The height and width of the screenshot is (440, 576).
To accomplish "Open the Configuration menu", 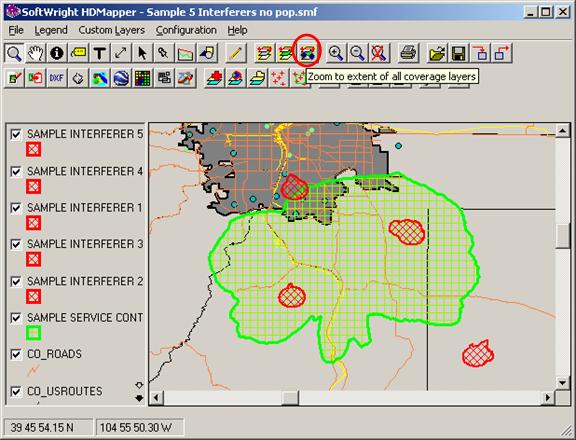I will (x=186, y=30).
